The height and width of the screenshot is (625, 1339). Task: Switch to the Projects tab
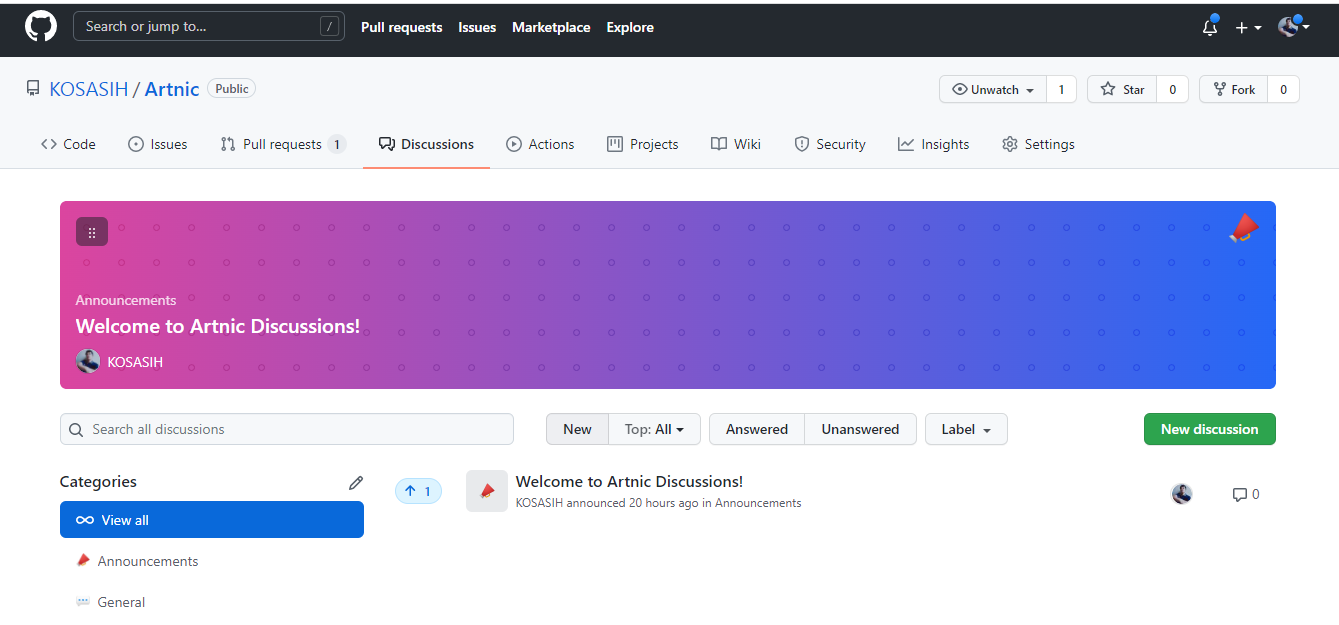pyautogui.click(x=643, y=144)
